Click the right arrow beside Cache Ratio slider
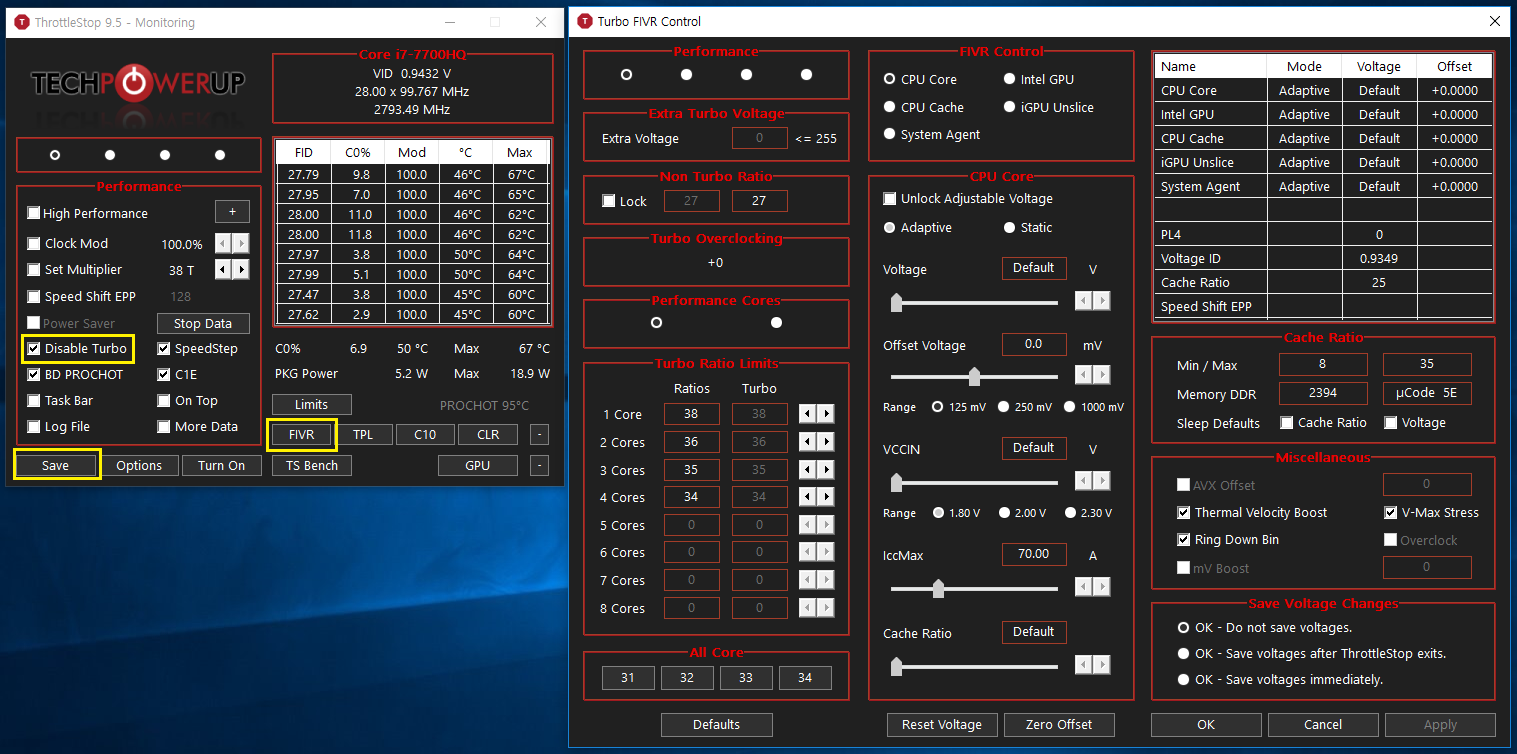The height and width of the screenshot is (754, 1517). [x=1101, y=665]
